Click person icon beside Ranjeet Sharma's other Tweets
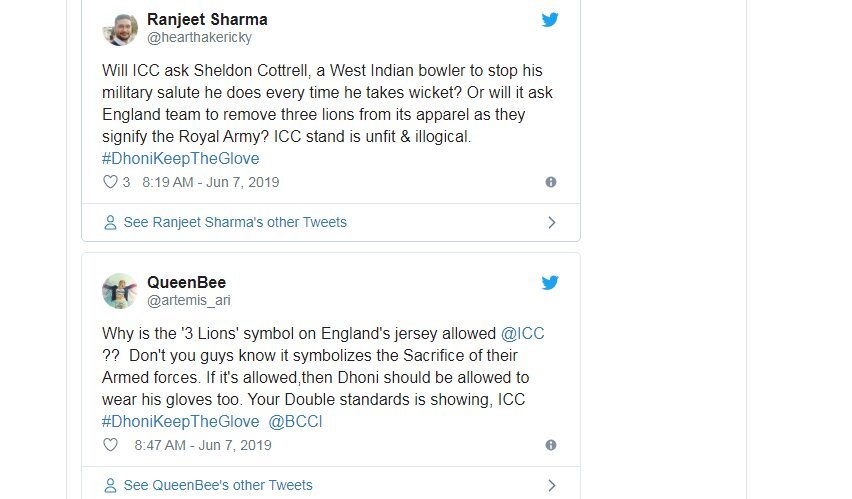Screen dimensions: 852x499 click(x=110, y=222)
